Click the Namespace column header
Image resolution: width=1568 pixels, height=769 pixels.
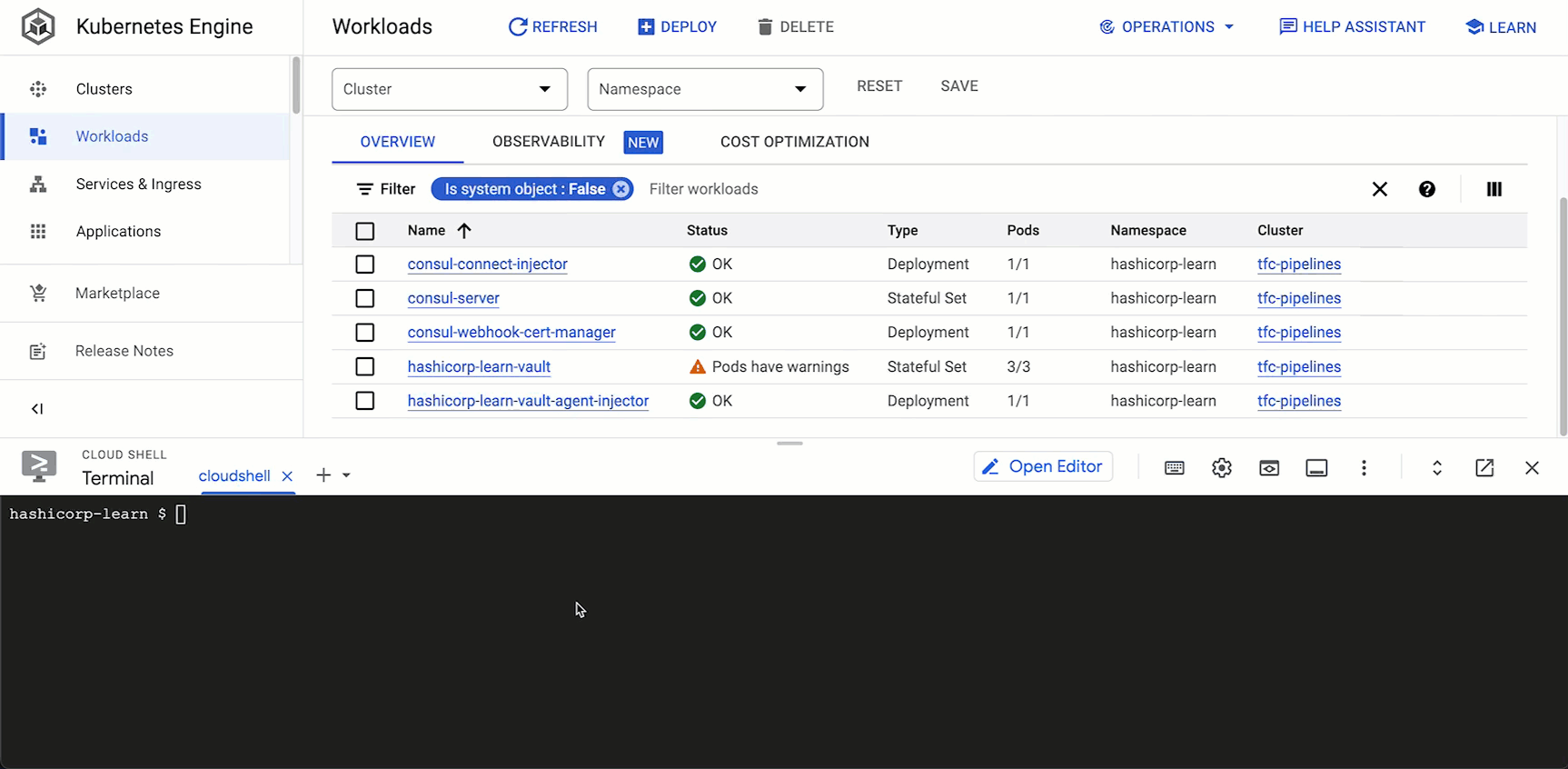click(1148, 231)
